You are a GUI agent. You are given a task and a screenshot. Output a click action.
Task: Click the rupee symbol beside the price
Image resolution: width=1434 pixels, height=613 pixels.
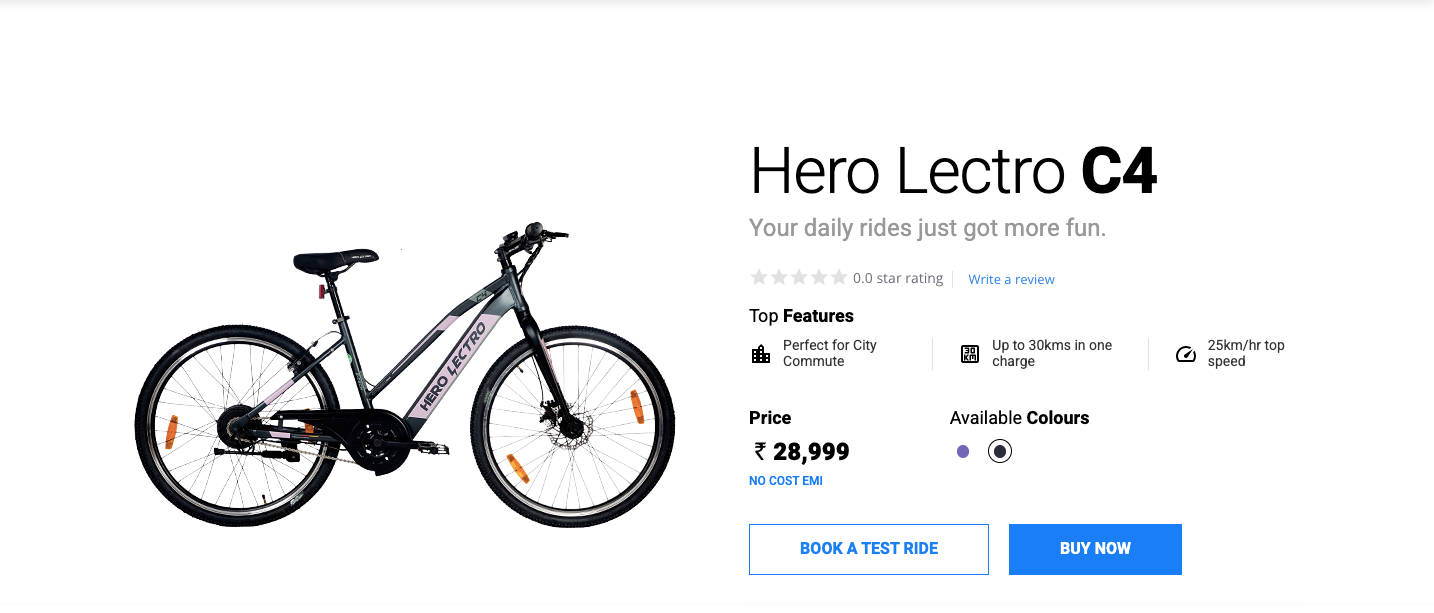coord(760,452)
